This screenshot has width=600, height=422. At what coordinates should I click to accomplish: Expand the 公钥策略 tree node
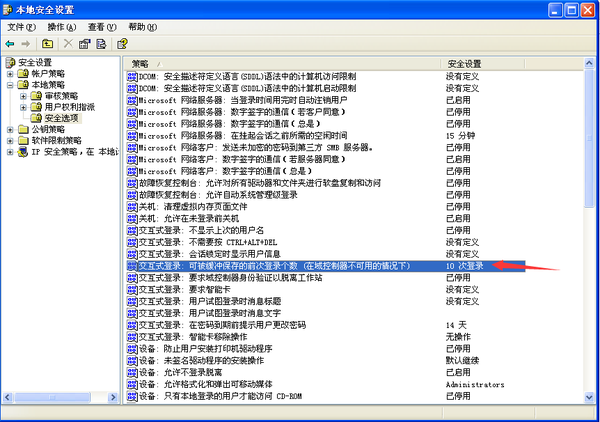point(10,130)
